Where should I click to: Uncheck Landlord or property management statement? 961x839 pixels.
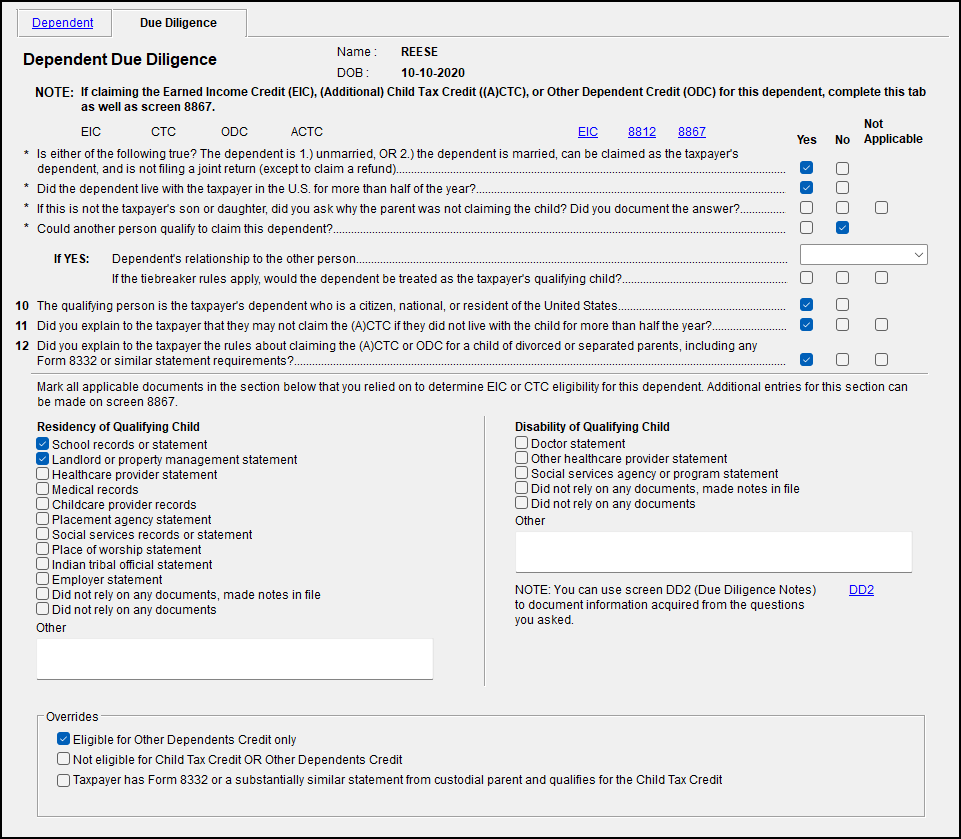[x=42, y=459]
